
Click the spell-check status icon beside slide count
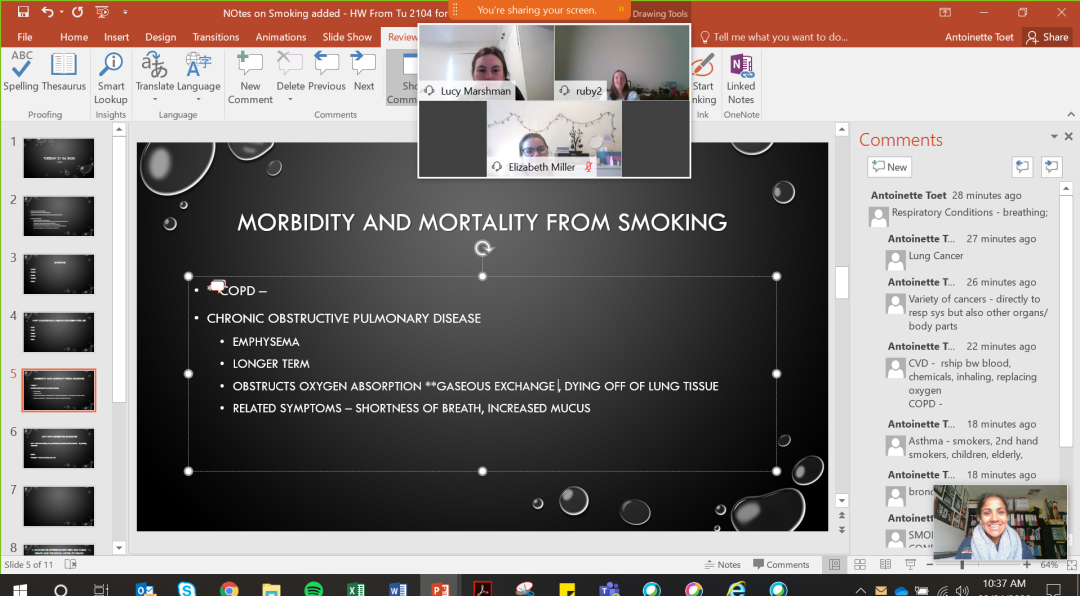(x=70, y=564)
